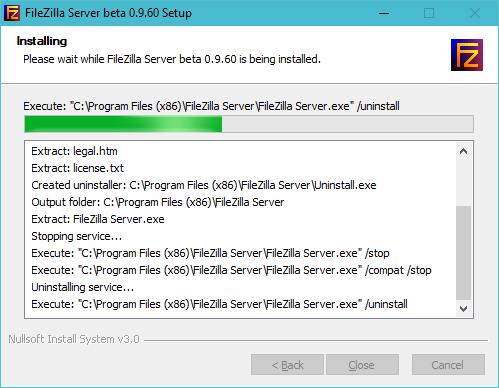The image size is (499, 388).
Task: Close the setup window with the X
Action: point(475,13)
